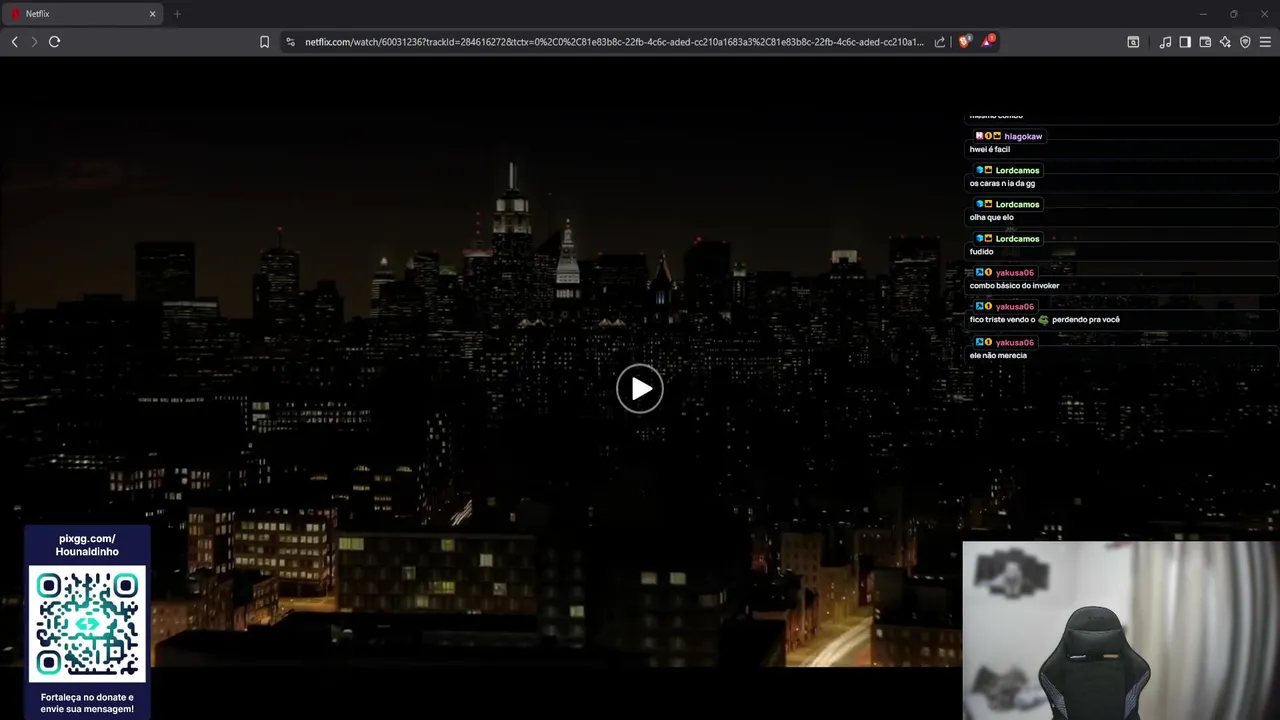Click 'pixgg.com/Hounaldinho' text
This screenshot has width=1280, height=720.
point(87,545)
